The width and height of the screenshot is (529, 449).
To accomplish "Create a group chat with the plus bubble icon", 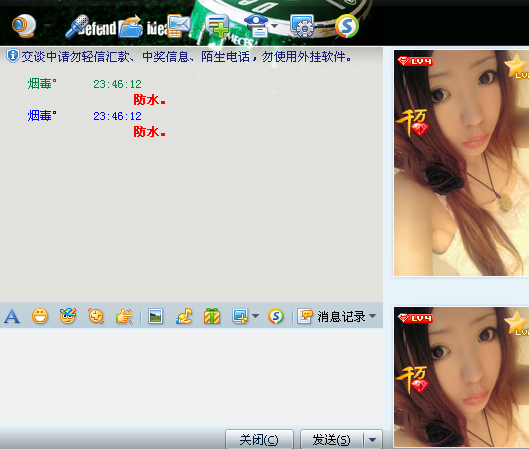I will tap(218, 26).
